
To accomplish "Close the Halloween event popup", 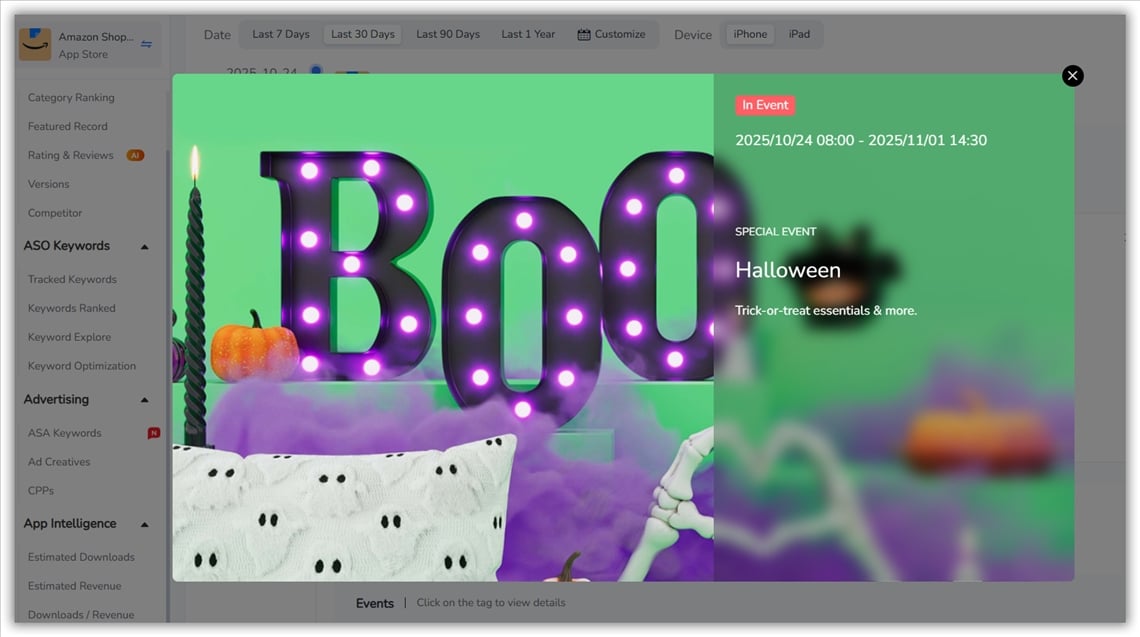I will click(1072, 76).
